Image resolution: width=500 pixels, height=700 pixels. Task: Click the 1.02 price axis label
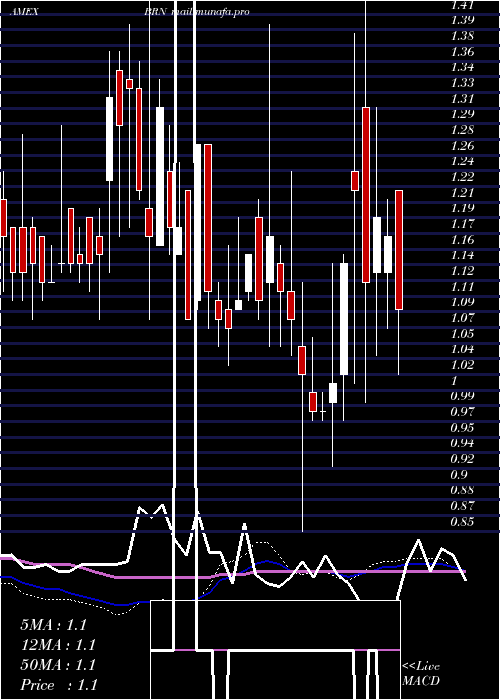462,365
